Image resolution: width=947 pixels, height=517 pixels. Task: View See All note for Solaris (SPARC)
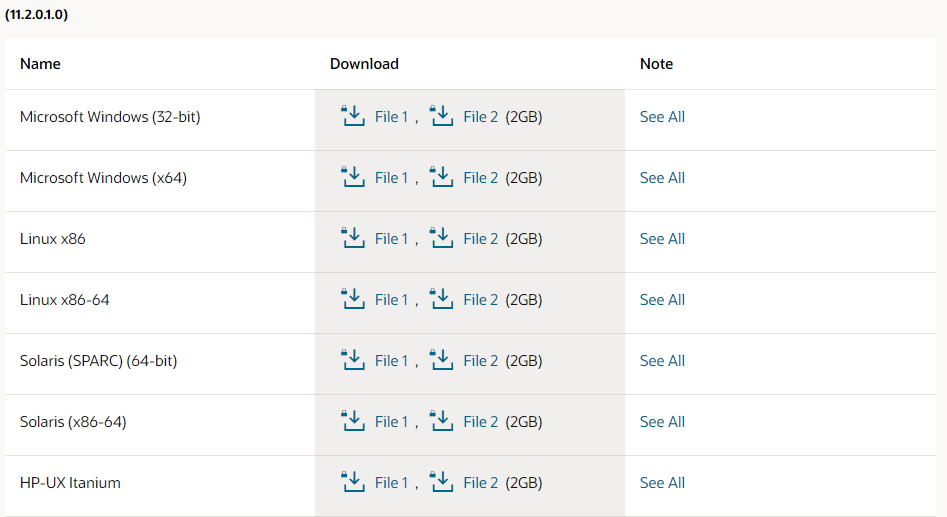tap(662, 361)
